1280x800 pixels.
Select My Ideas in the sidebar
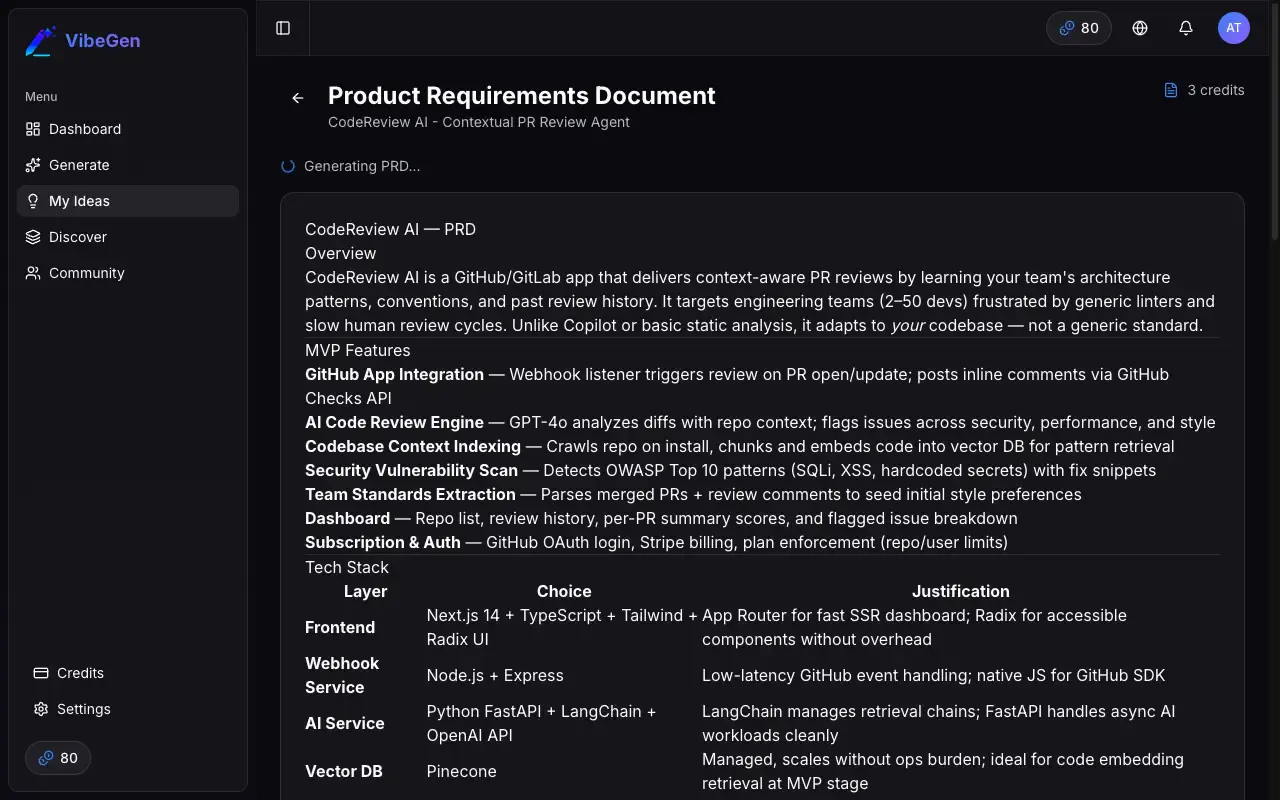coord(128,201)
